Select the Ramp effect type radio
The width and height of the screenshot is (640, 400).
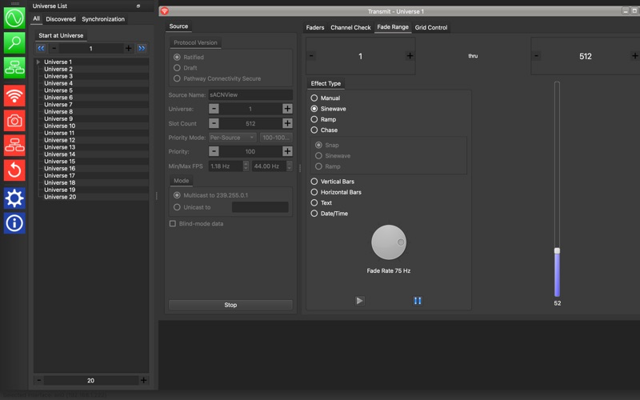tap(314, 120)
